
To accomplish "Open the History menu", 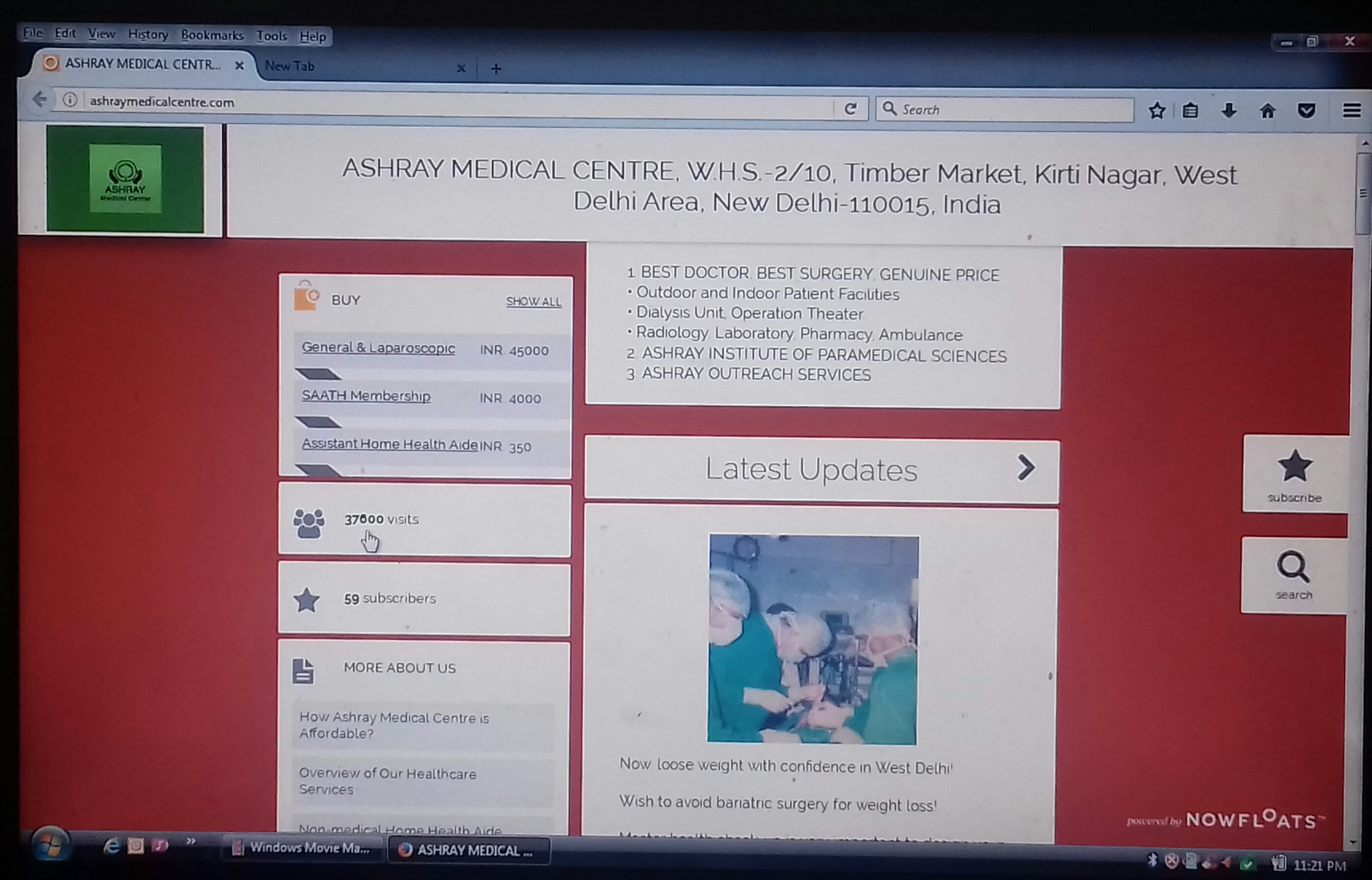I will pos(148,35).
